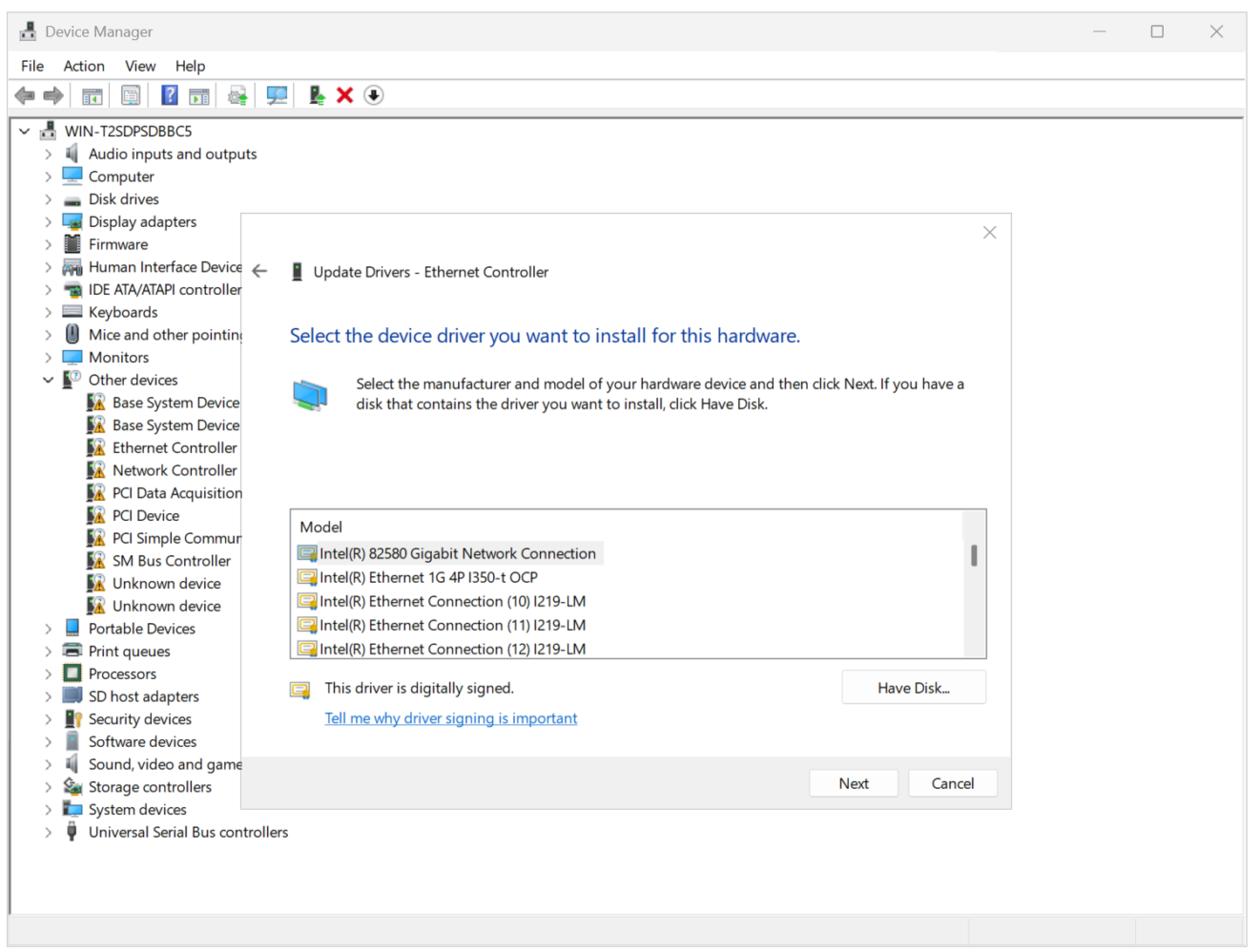This screenshot has height=952, width=1259.
Task: Select the SM Bus Controller tree item
Action: tap(172, 560)
